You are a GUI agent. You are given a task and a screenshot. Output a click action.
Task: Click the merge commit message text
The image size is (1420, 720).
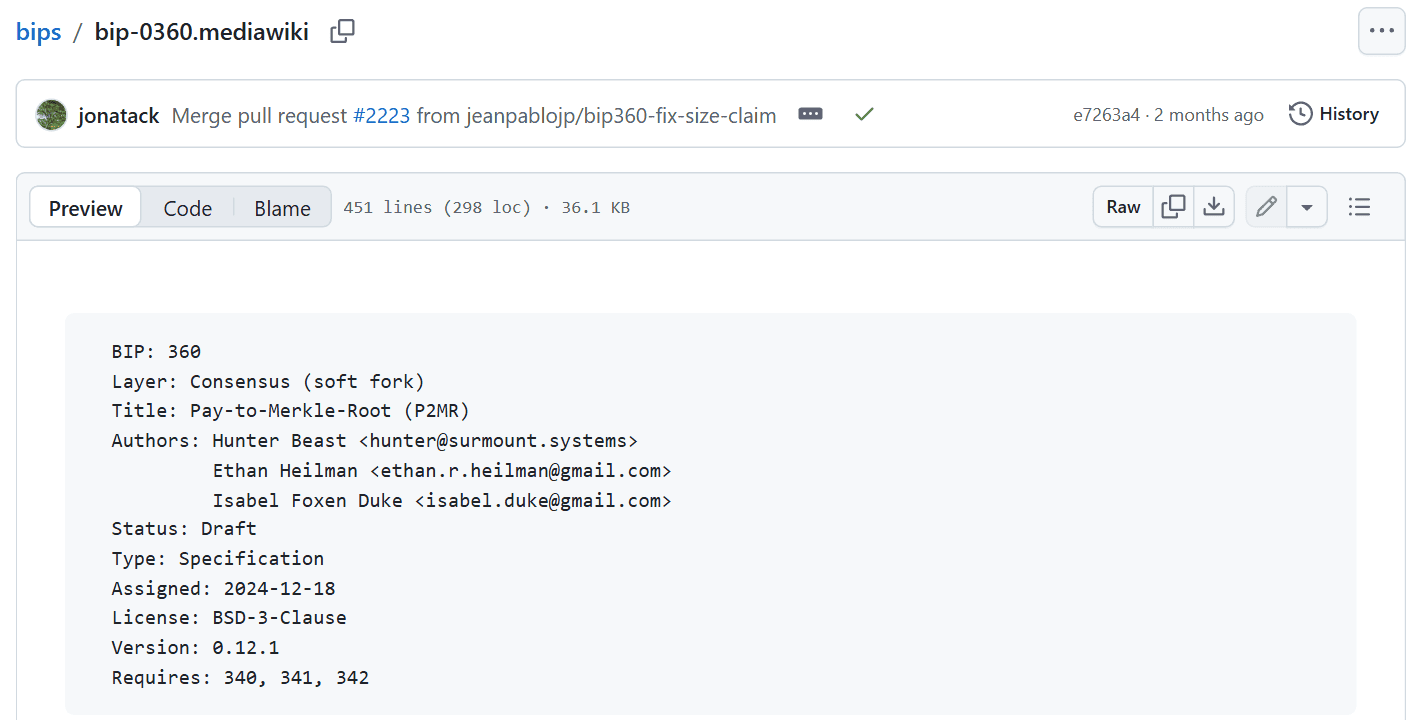(x=474, y=115)
